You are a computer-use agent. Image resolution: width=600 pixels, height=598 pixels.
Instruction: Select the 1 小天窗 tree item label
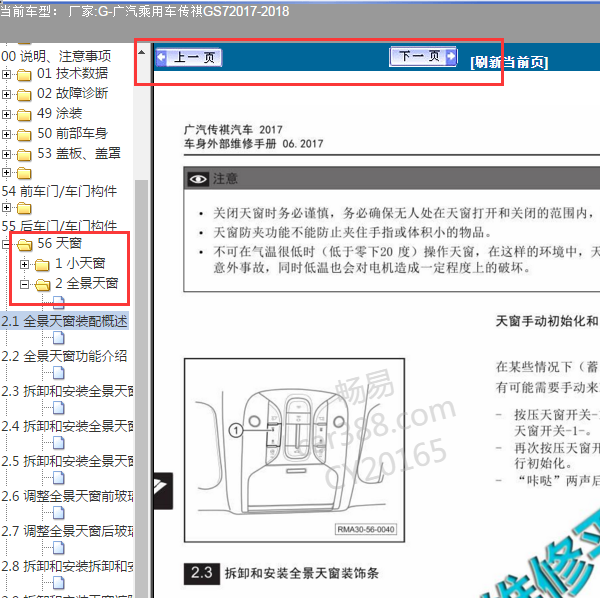(x=80, y=263)
